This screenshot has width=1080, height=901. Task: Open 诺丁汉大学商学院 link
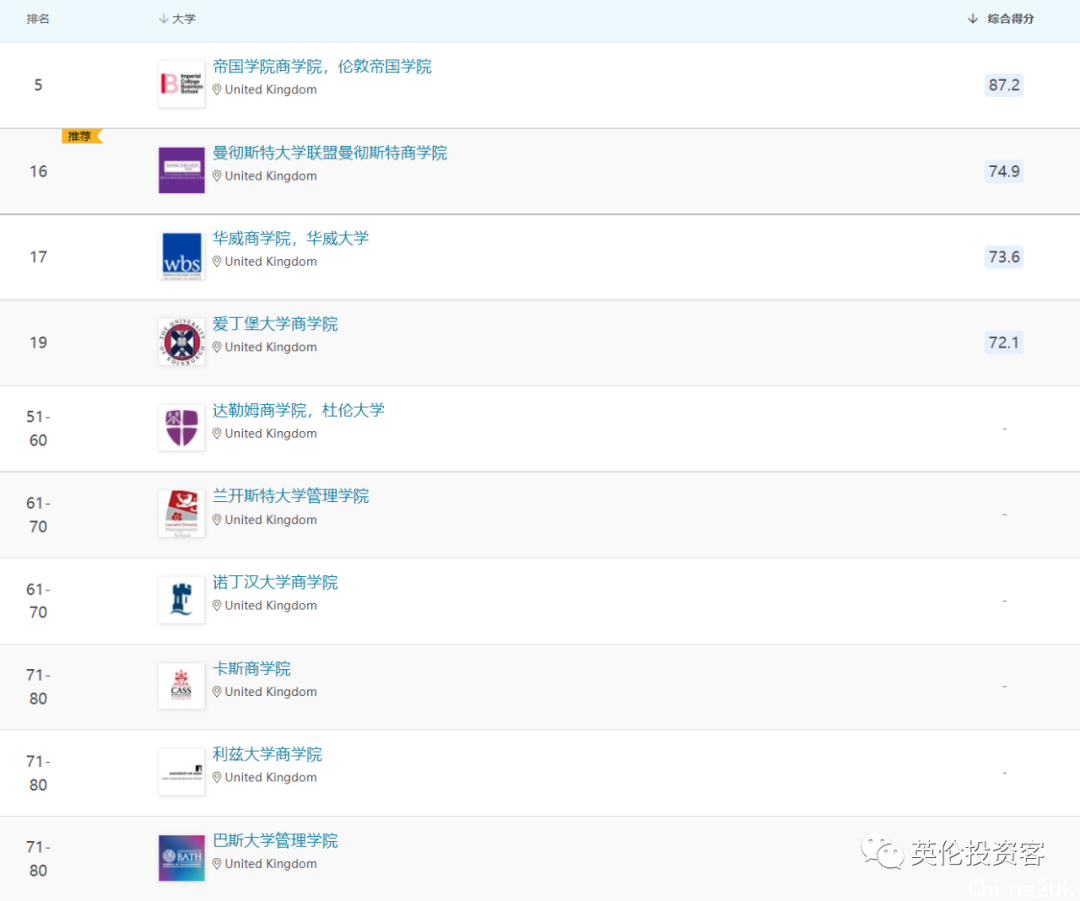coord(275,582)
